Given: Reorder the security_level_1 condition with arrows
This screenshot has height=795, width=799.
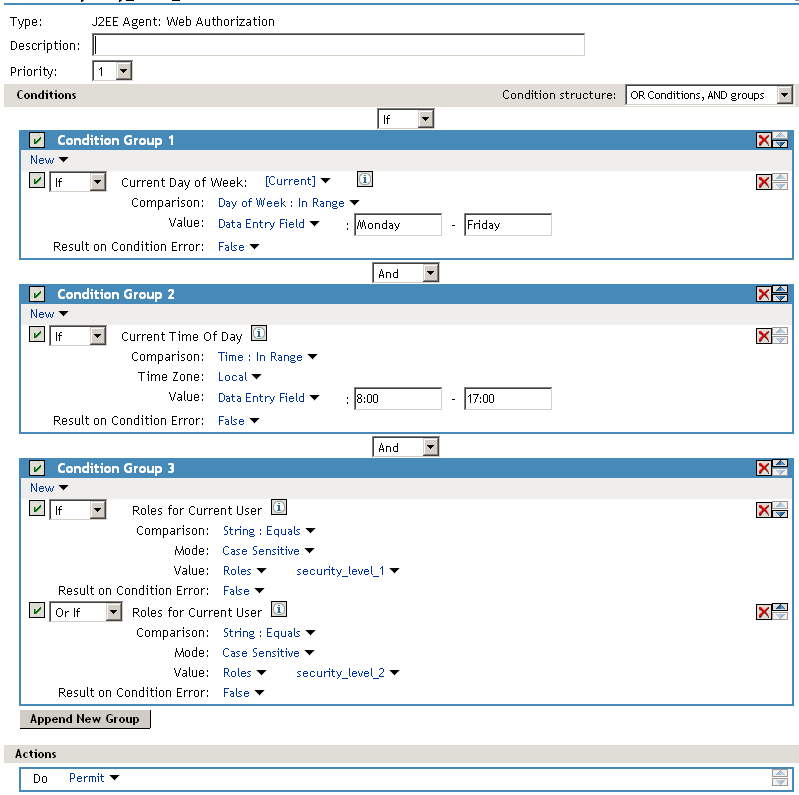Looking at the screenshot, I should (x=780, y=510).
